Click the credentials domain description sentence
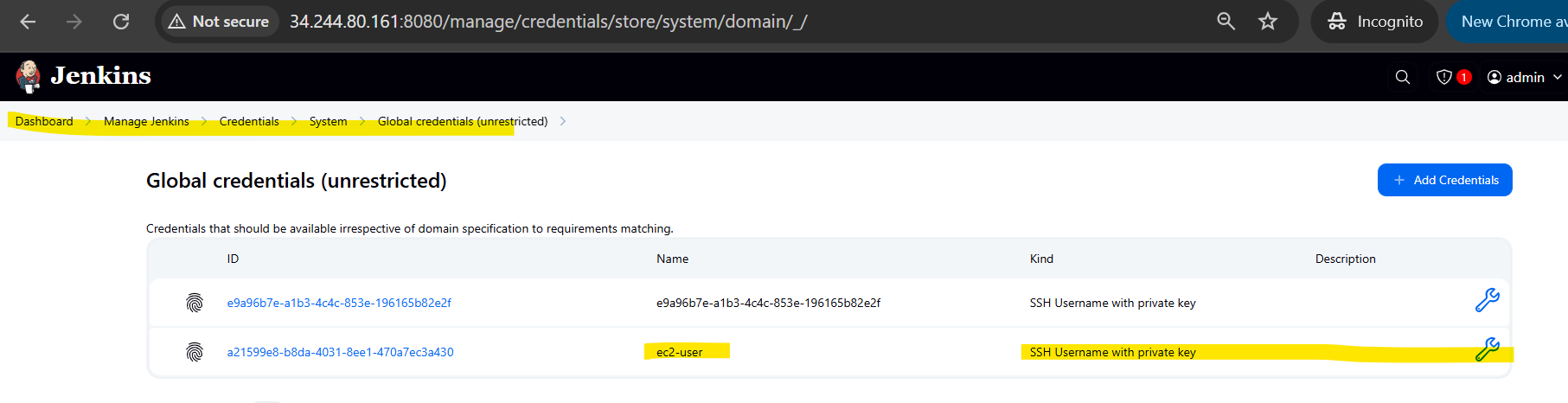 pos(410,228)
